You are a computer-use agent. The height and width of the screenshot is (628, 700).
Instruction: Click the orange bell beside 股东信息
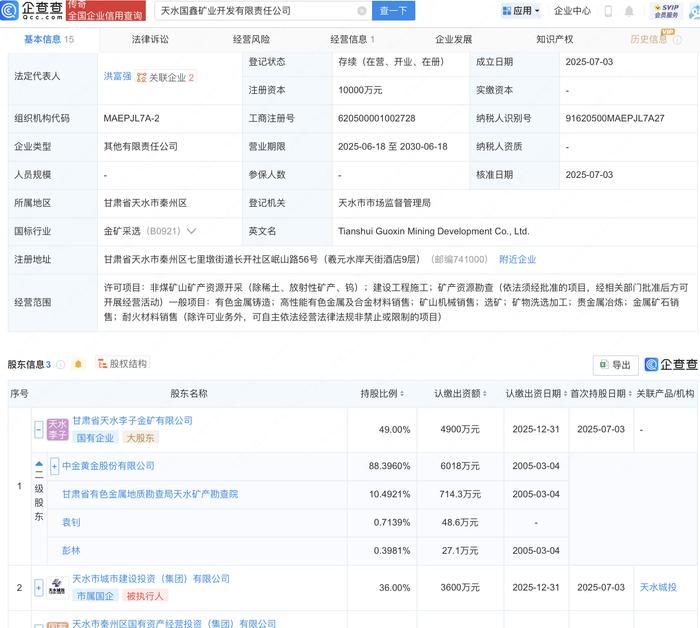78,364
